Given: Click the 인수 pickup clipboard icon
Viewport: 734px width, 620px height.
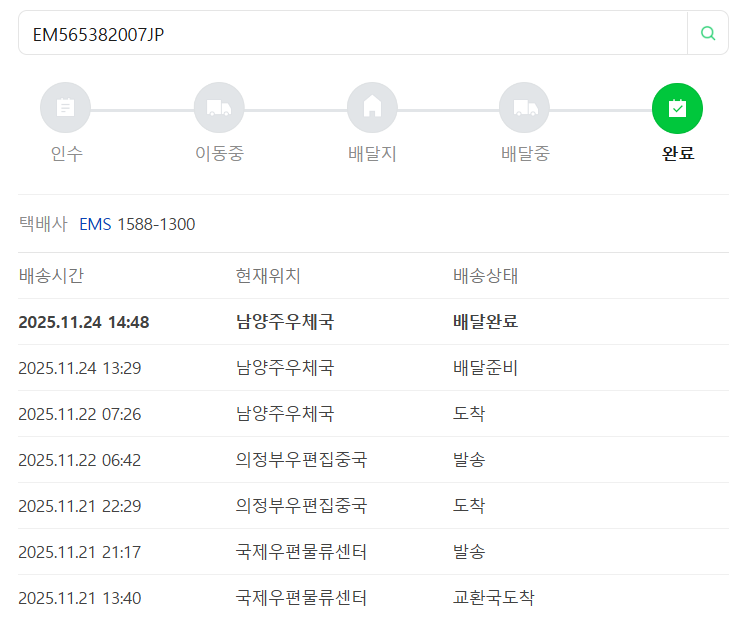Looking at the screenshot, I should point(65,108).
